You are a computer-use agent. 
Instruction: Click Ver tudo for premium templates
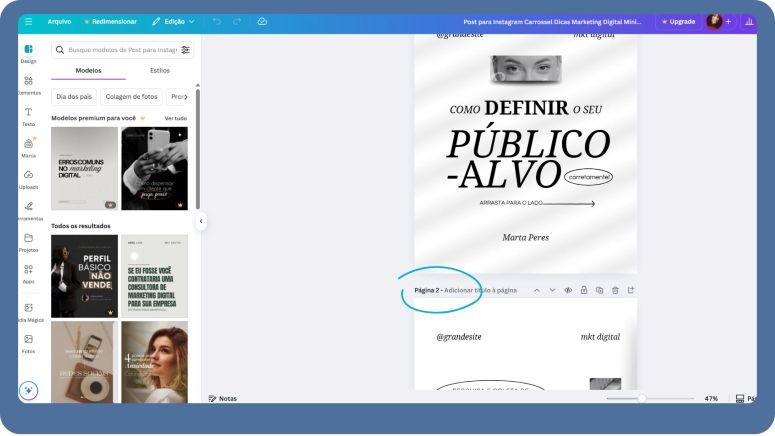[175, 118]
